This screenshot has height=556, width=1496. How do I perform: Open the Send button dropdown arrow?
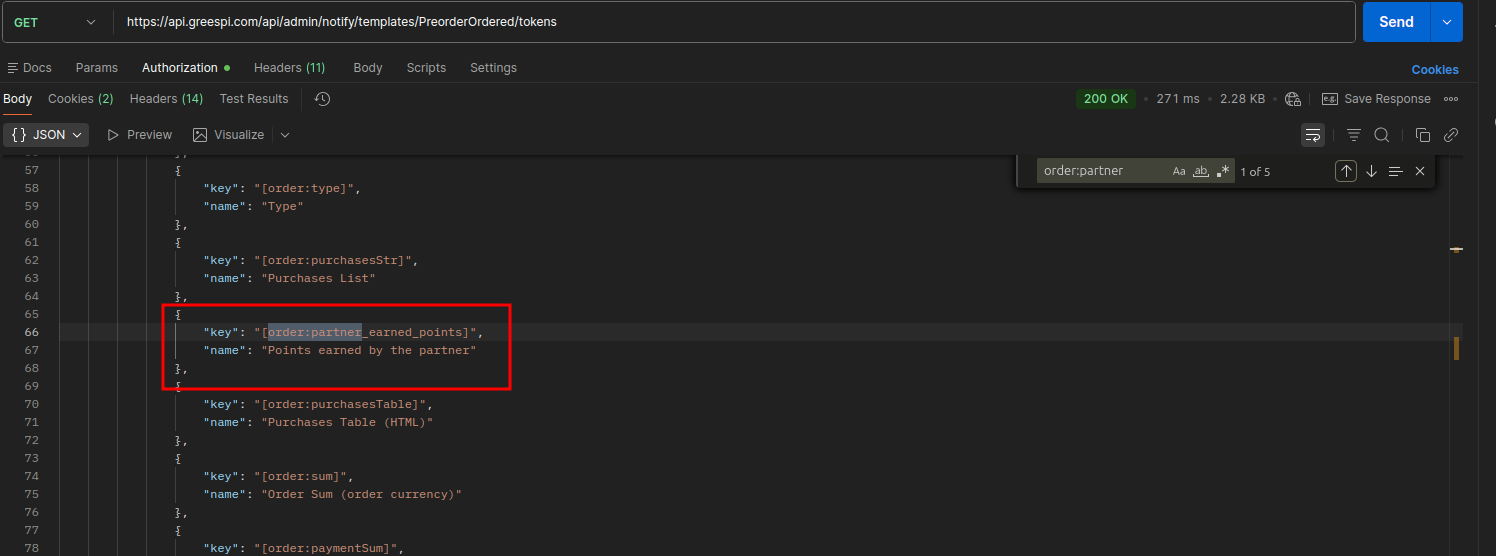[x=1446, y=22]
